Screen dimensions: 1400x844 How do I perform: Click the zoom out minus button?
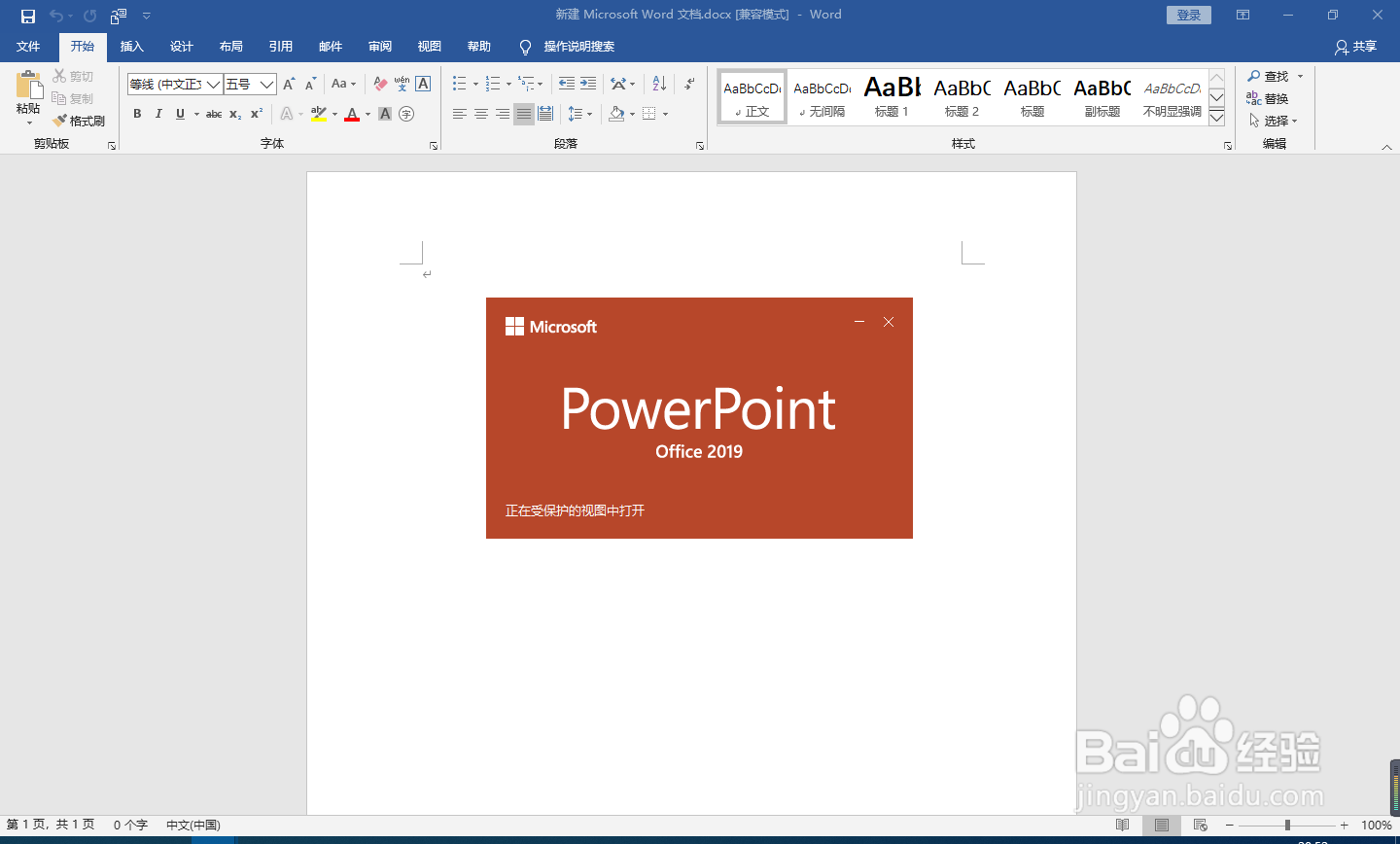[1230, 825]
